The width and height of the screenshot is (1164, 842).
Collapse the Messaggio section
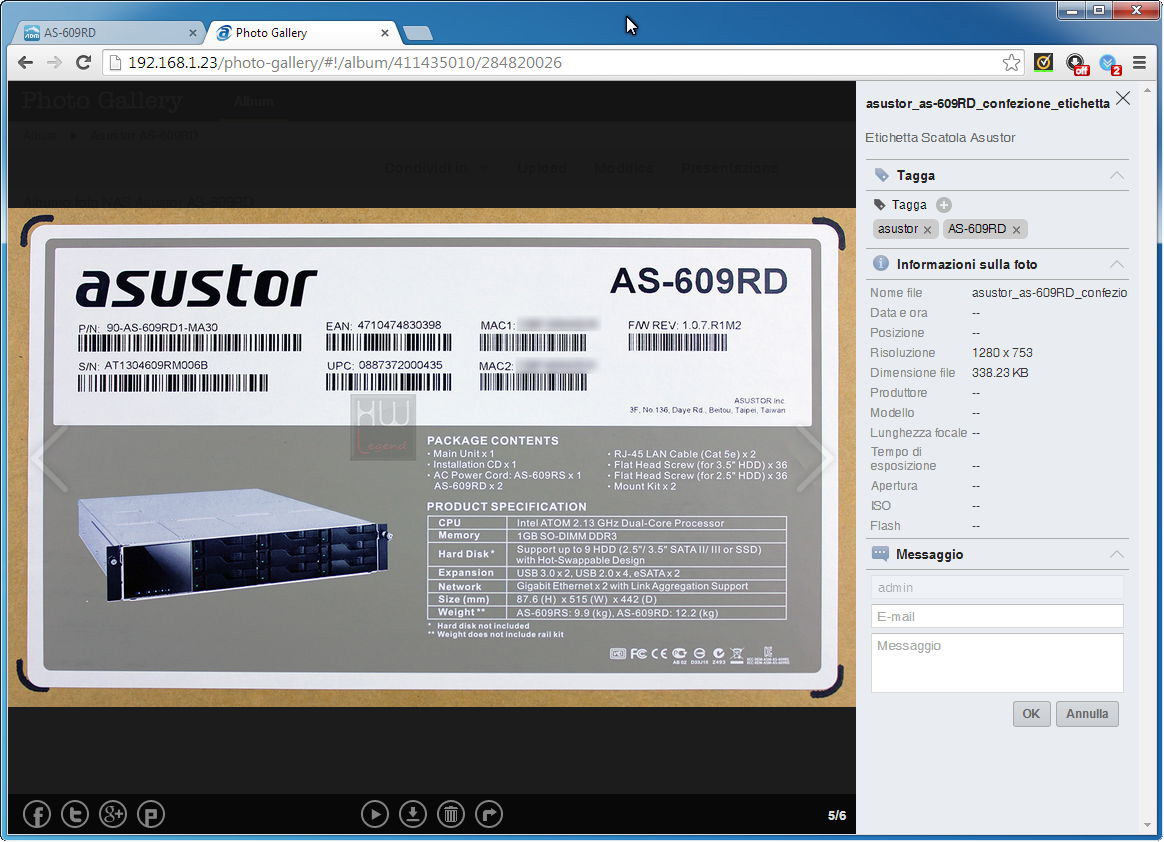[1116, 554]
